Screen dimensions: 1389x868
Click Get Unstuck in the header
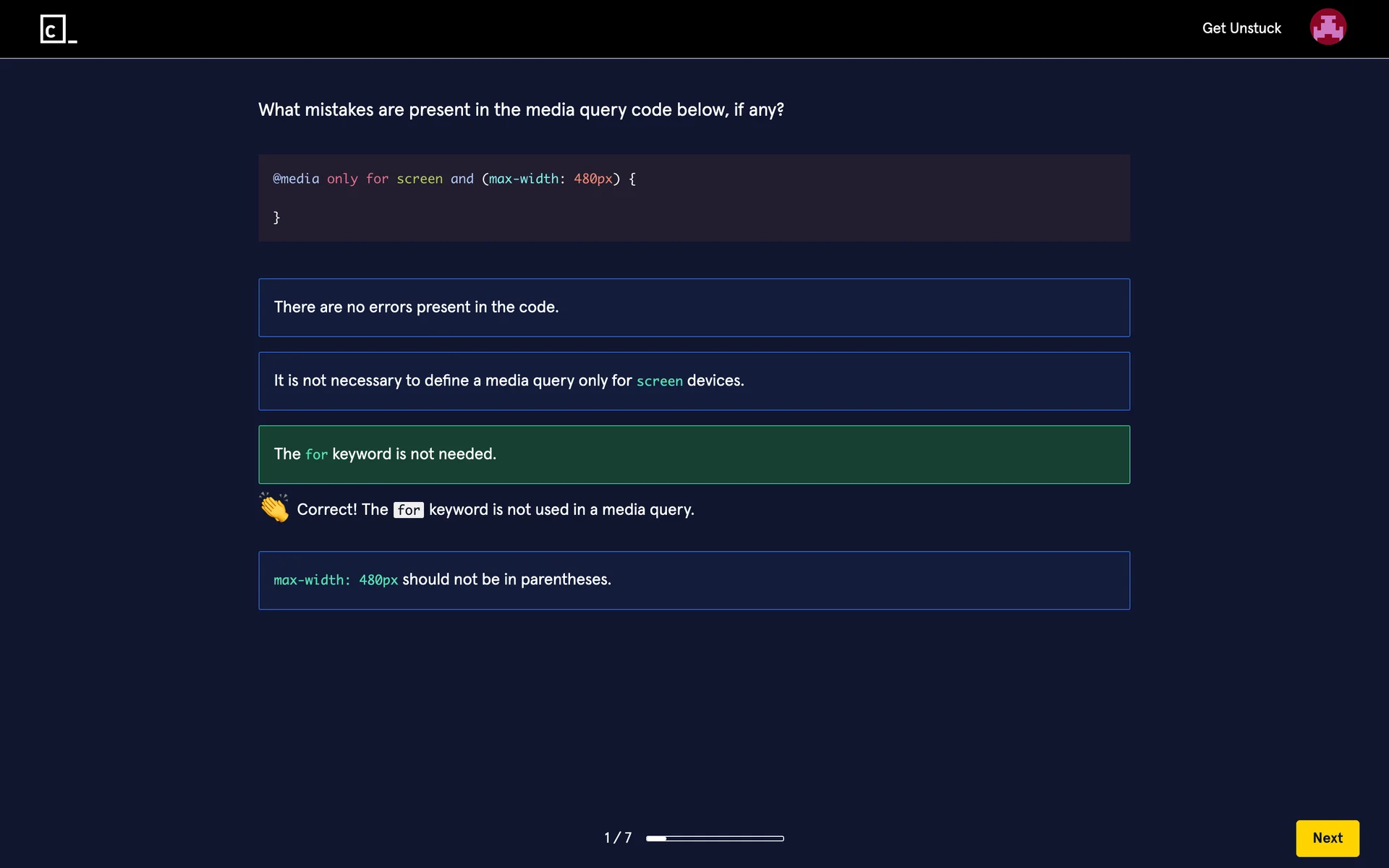(1241, 28)
